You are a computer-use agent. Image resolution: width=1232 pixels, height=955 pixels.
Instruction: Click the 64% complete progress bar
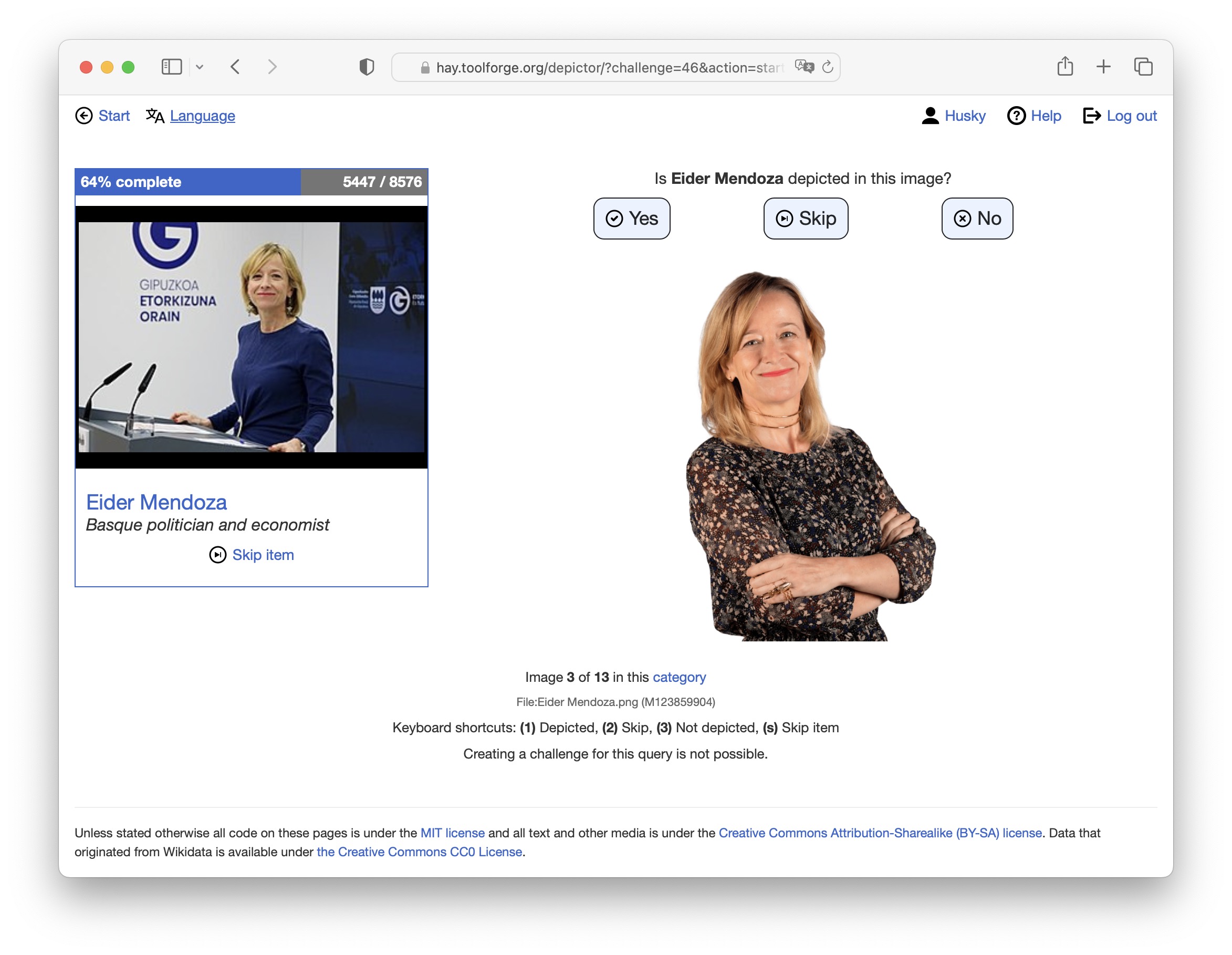[252, 182]
